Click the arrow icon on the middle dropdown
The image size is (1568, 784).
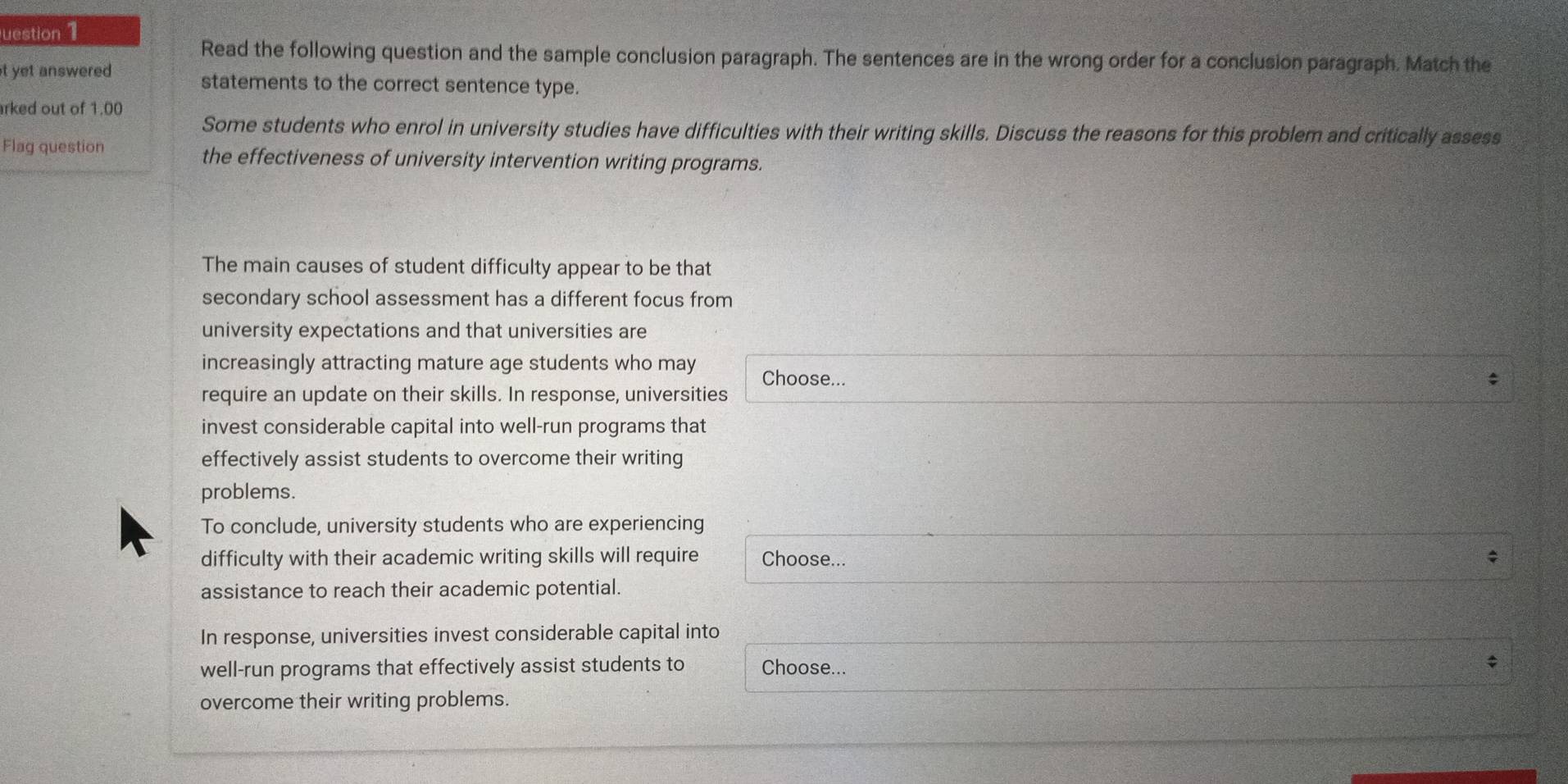point(1493,558)
